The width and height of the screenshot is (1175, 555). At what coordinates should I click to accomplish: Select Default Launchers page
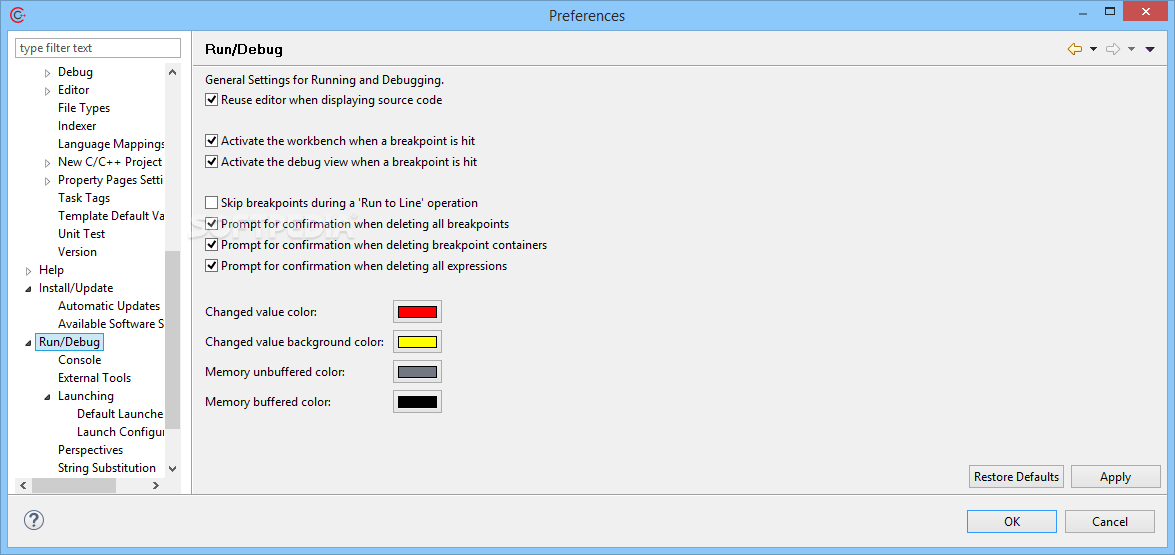[x=120, y=413]
